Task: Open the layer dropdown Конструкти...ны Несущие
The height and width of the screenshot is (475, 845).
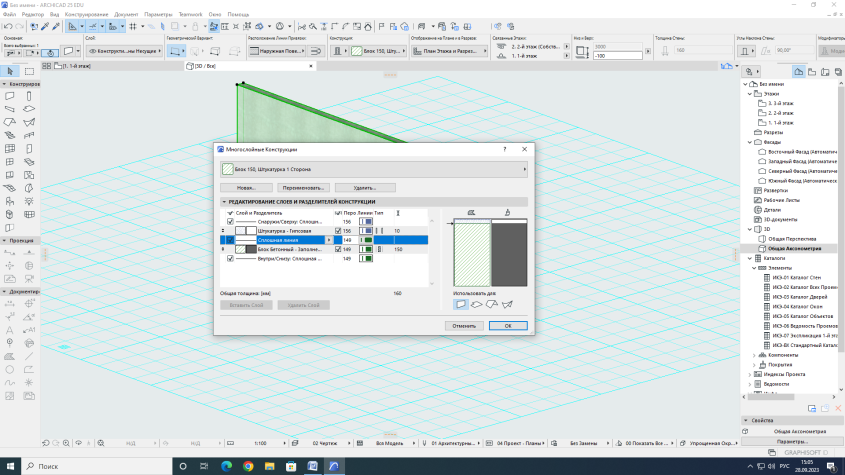Action: [124, 51]
